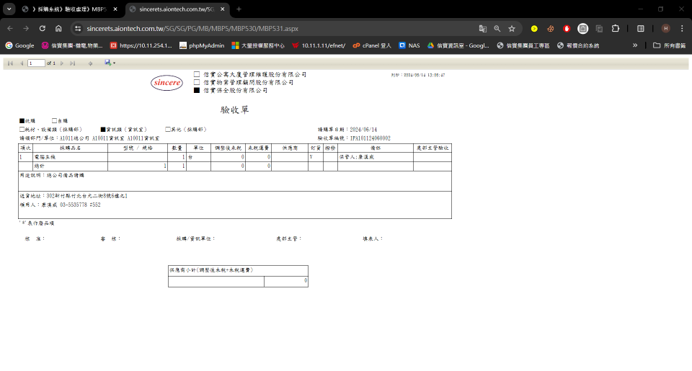
Task: Toggle the filled middle checkbox in the category row
Action: (103, 129)
